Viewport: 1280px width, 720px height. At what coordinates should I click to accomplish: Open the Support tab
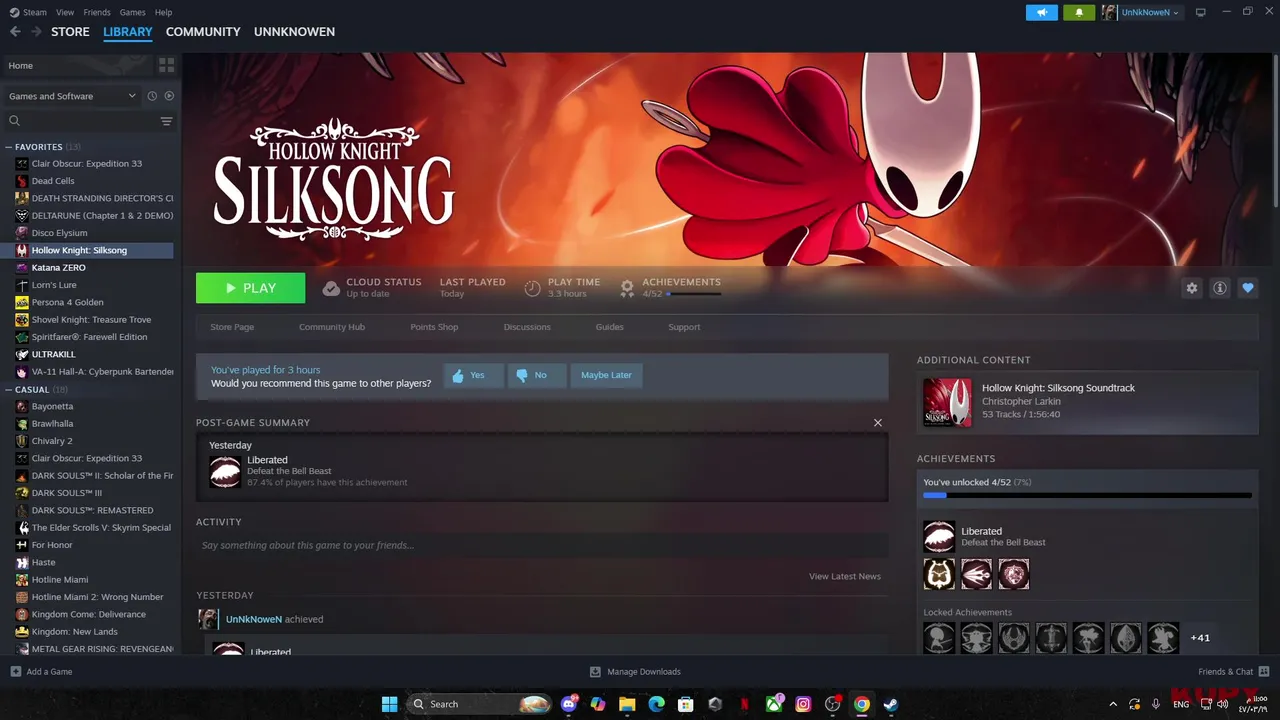pos(684,327)
